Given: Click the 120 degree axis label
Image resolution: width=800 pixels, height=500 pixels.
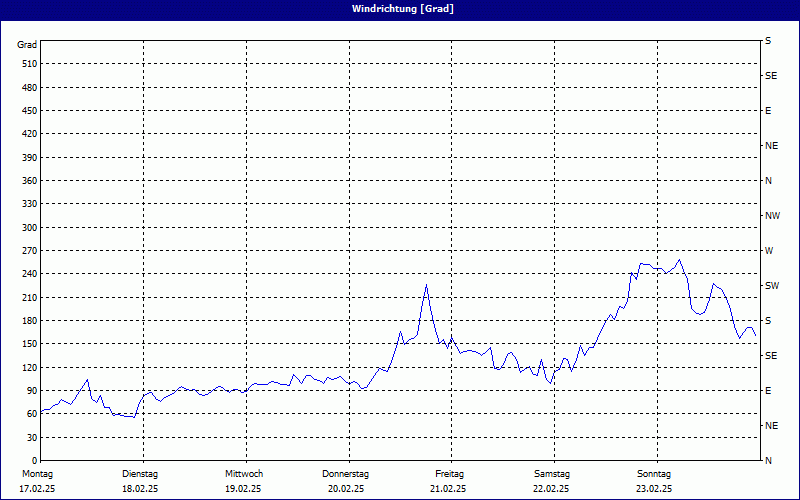Looking at the screenshot, I should click(x=30, y=367).
